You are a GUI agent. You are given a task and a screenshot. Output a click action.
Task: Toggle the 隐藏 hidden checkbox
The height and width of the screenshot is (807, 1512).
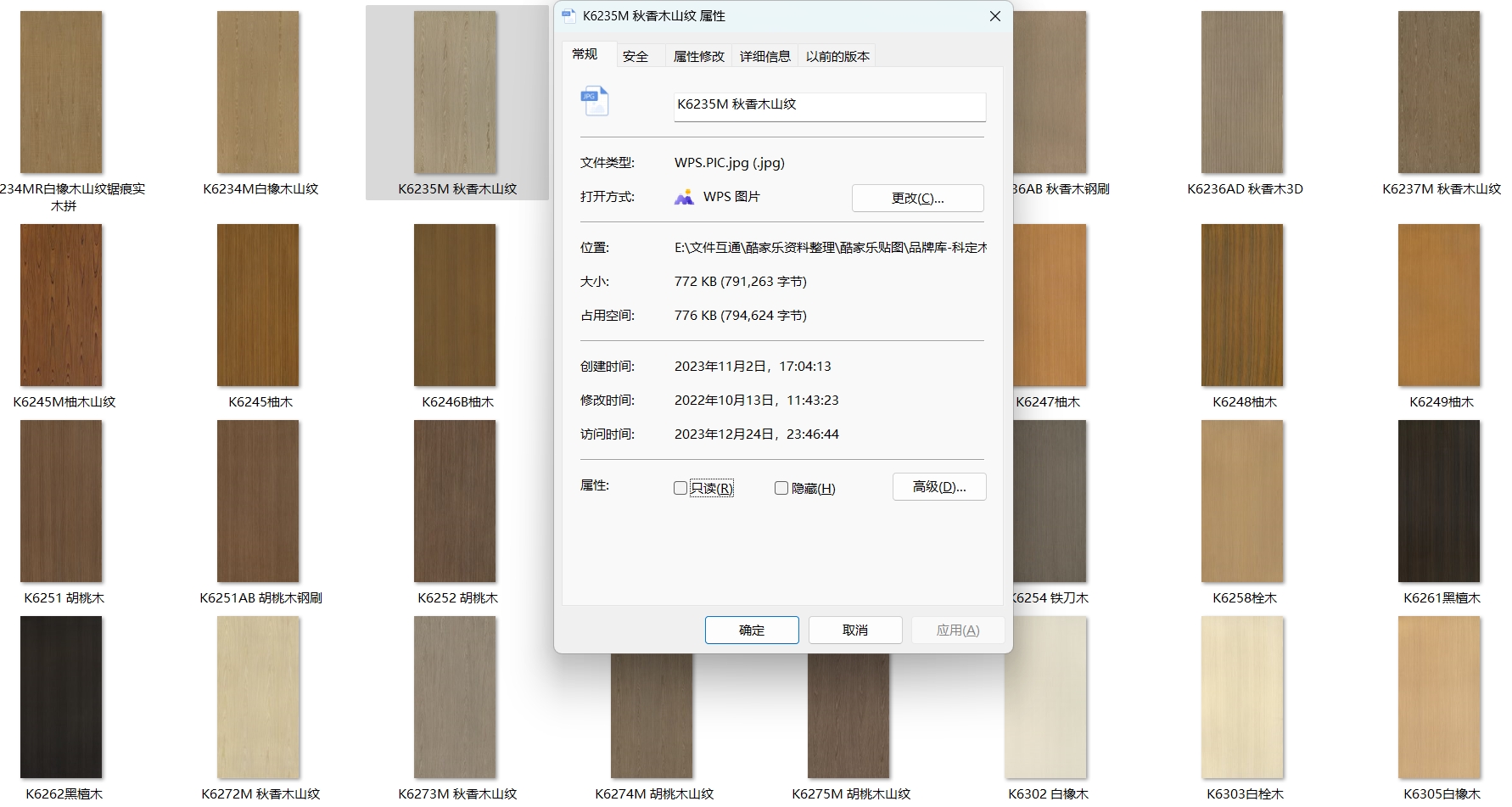[781, 488]
